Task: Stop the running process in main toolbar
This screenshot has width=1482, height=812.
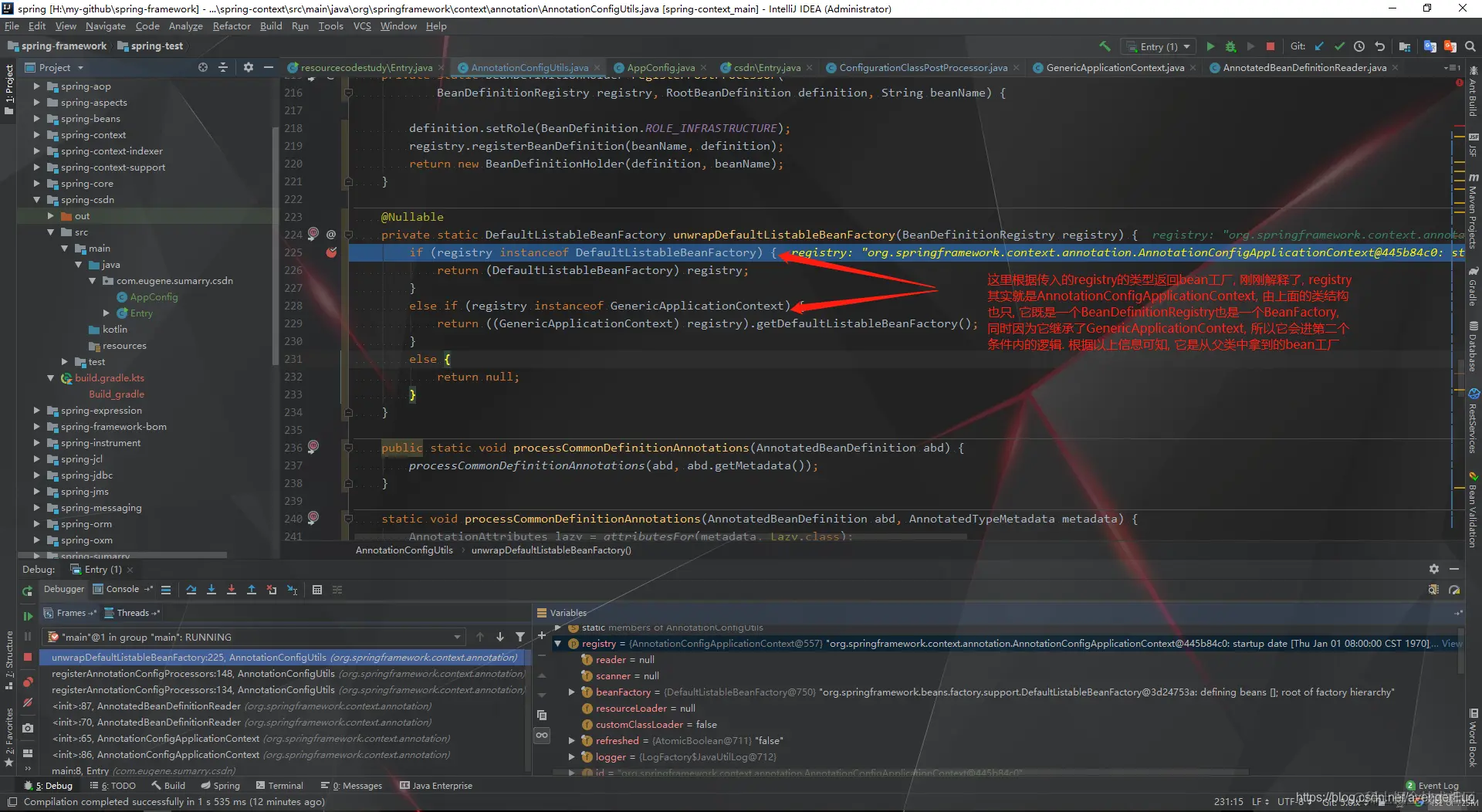Action: point(1271,46)
